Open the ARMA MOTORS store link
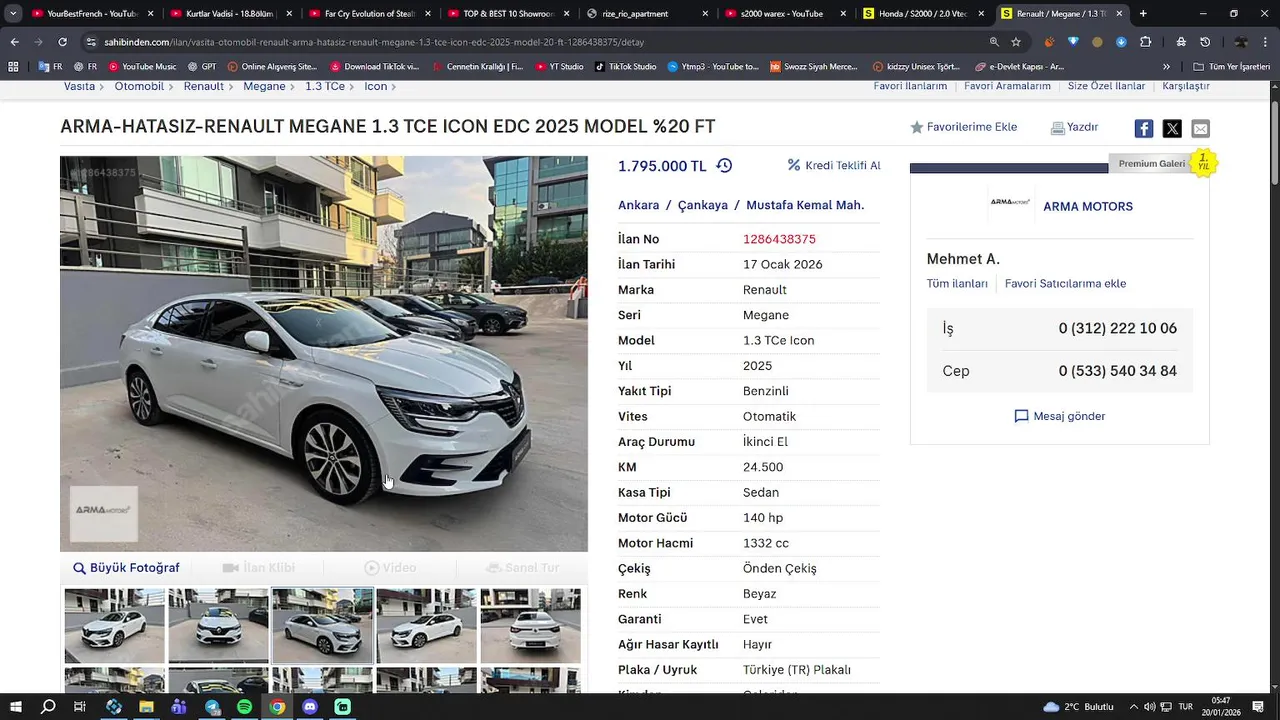 click(1088, 207)
